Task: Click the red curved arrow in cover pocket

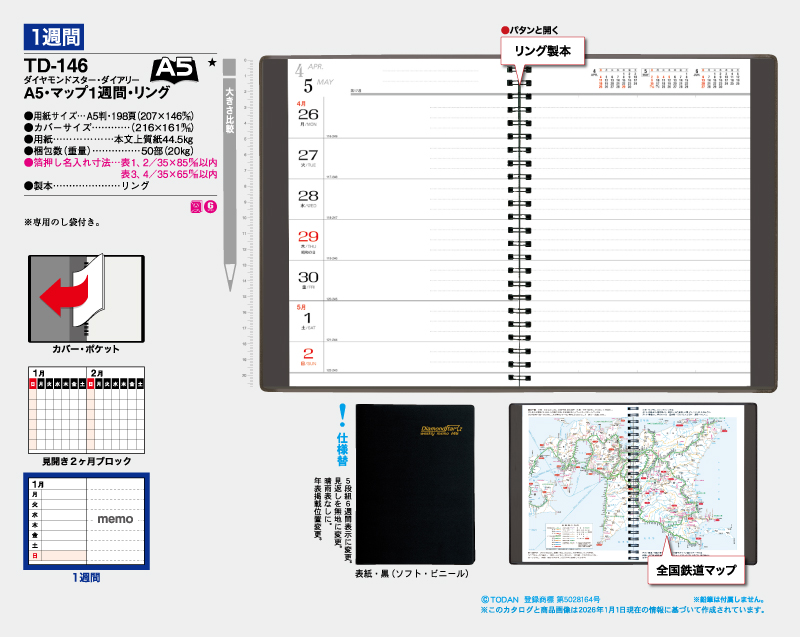Action: coord(64,296)
